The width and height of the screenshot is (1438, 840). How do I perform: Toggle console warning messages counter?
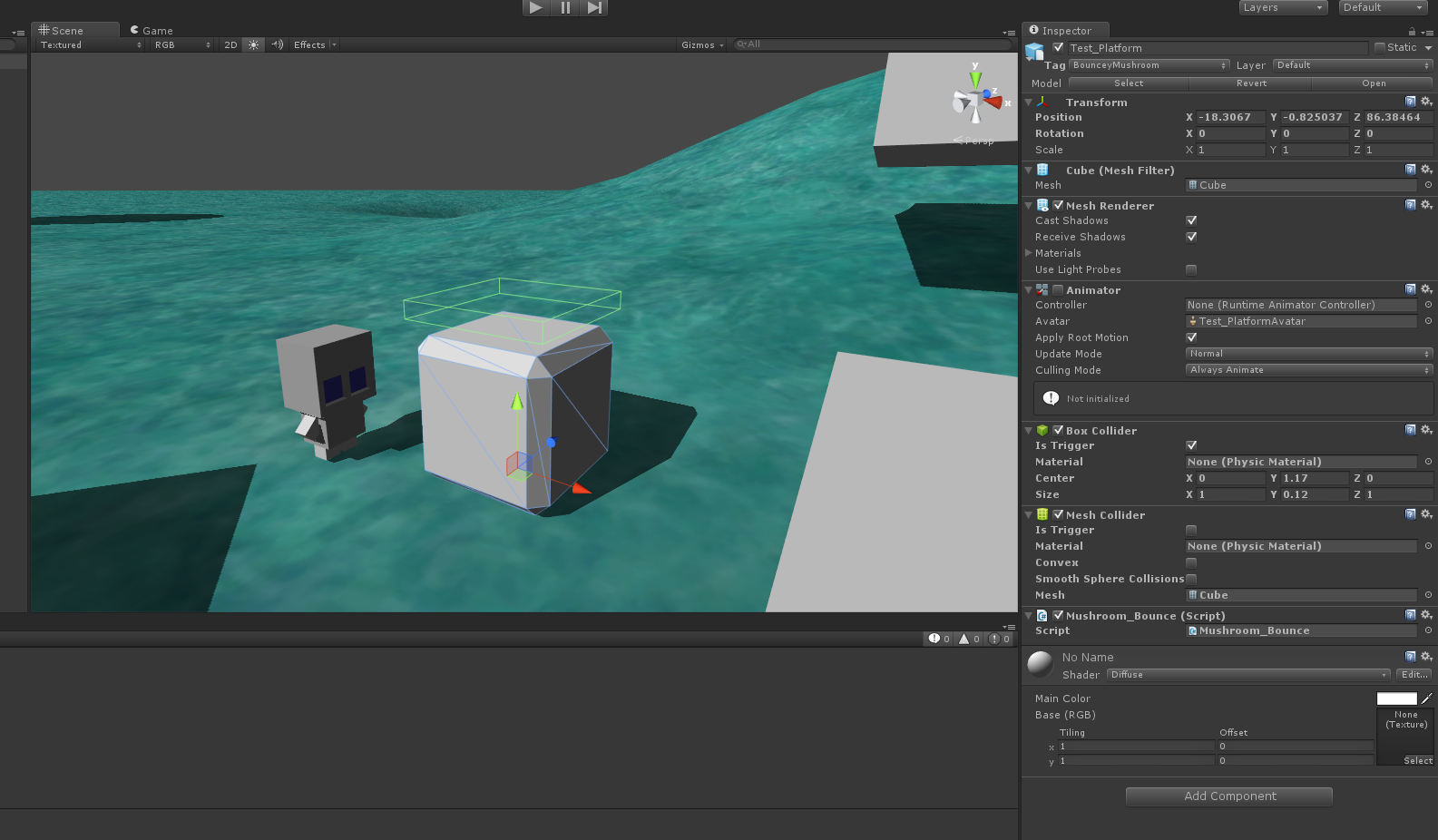tap(969, 639)
